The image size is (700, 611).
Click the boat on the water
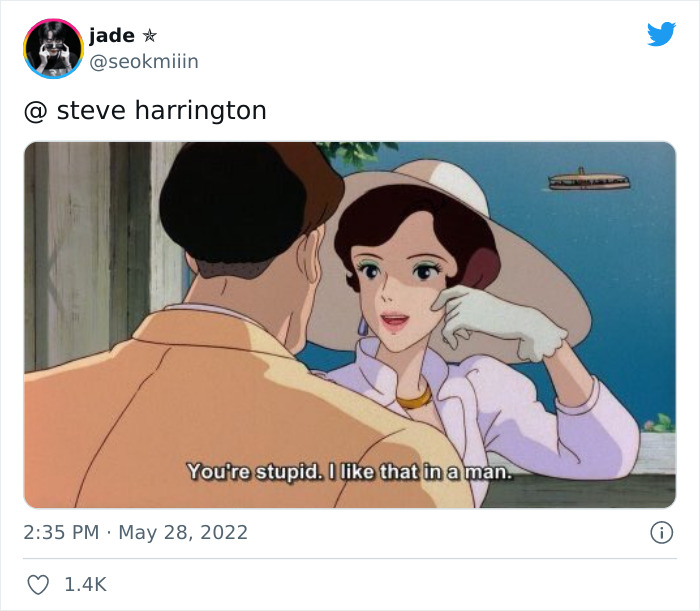[589, 179]
